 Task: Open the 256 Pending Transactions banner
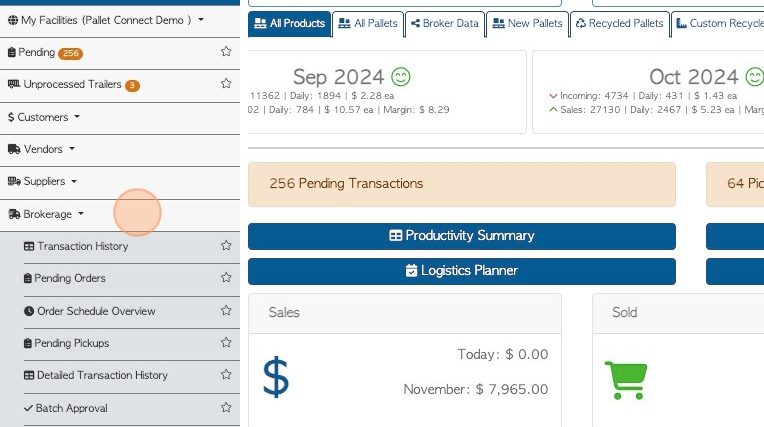(462, 184)
